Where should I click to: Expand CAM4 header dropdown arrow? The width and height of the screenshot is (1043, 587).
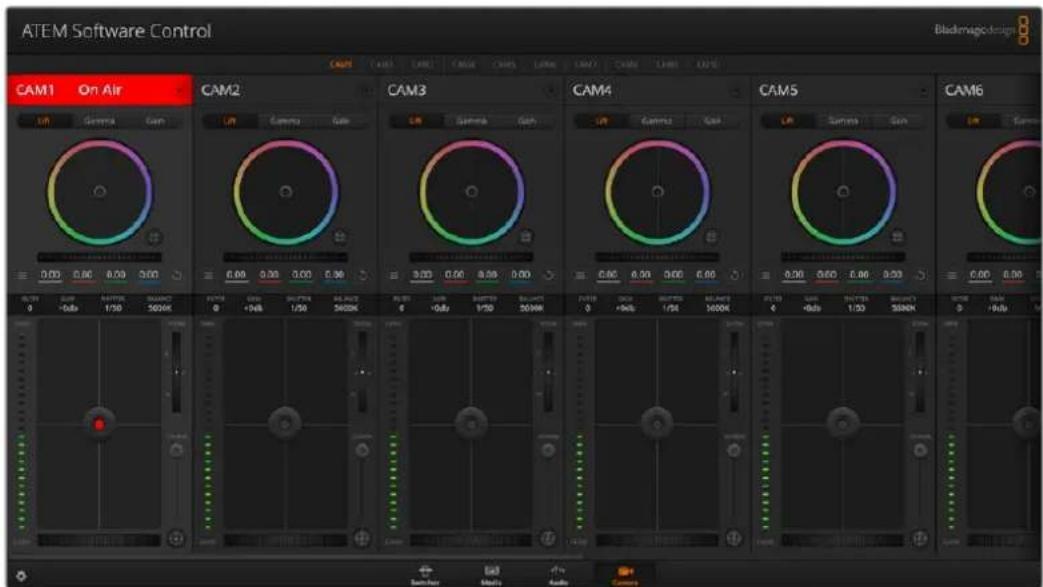(x=737, y=91)
